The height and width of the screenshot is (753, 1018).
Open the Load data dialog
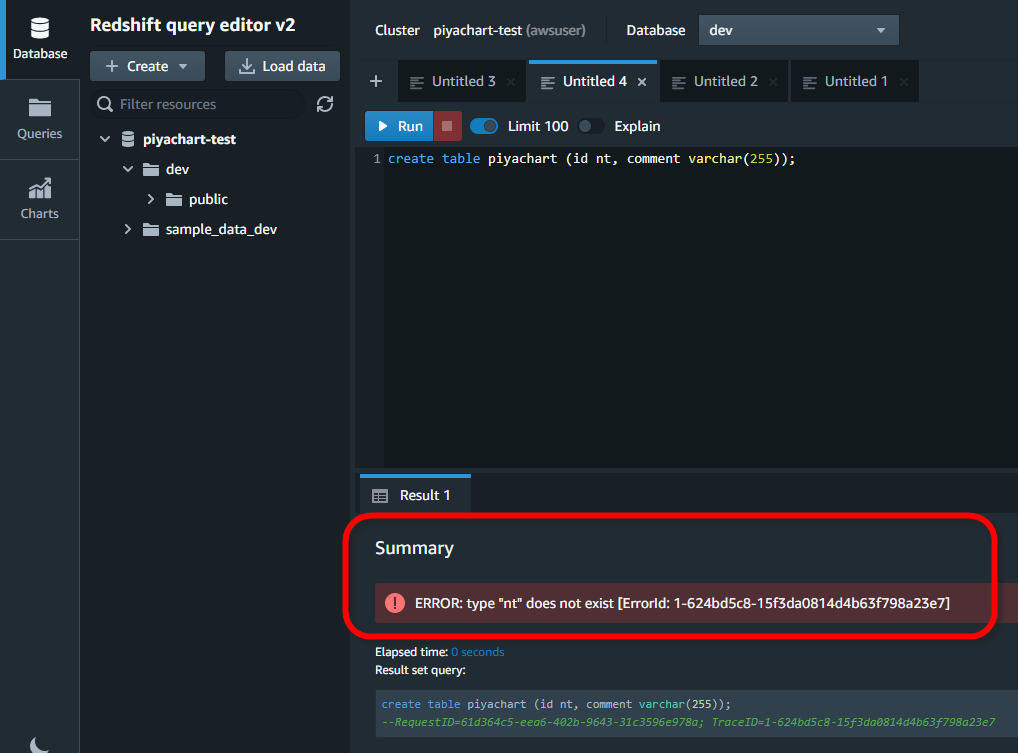click(282, 65)
